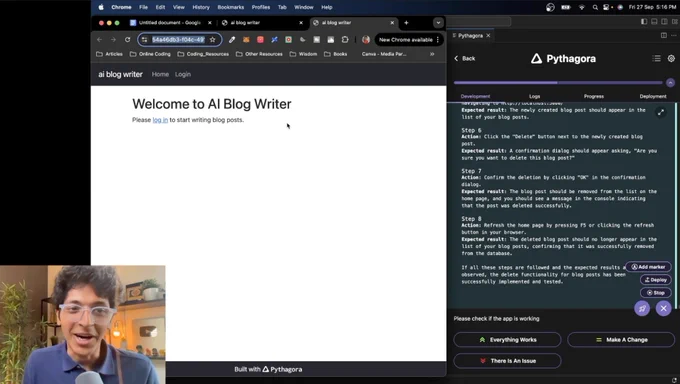Close the active ai blog writer tab
The width and height of the screenshot is (680, 384).
(392, 23)
